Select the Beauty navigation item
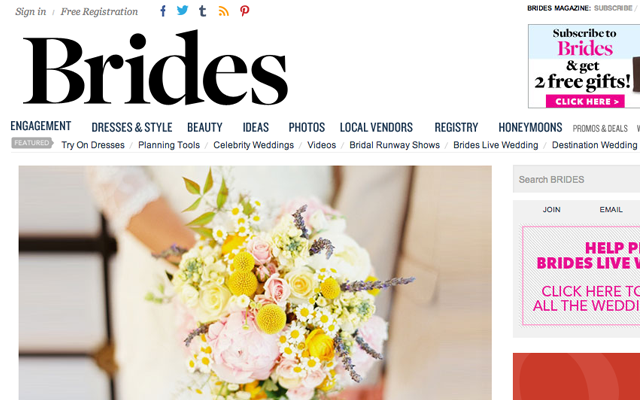640x400 pixels. pos(204,127)
